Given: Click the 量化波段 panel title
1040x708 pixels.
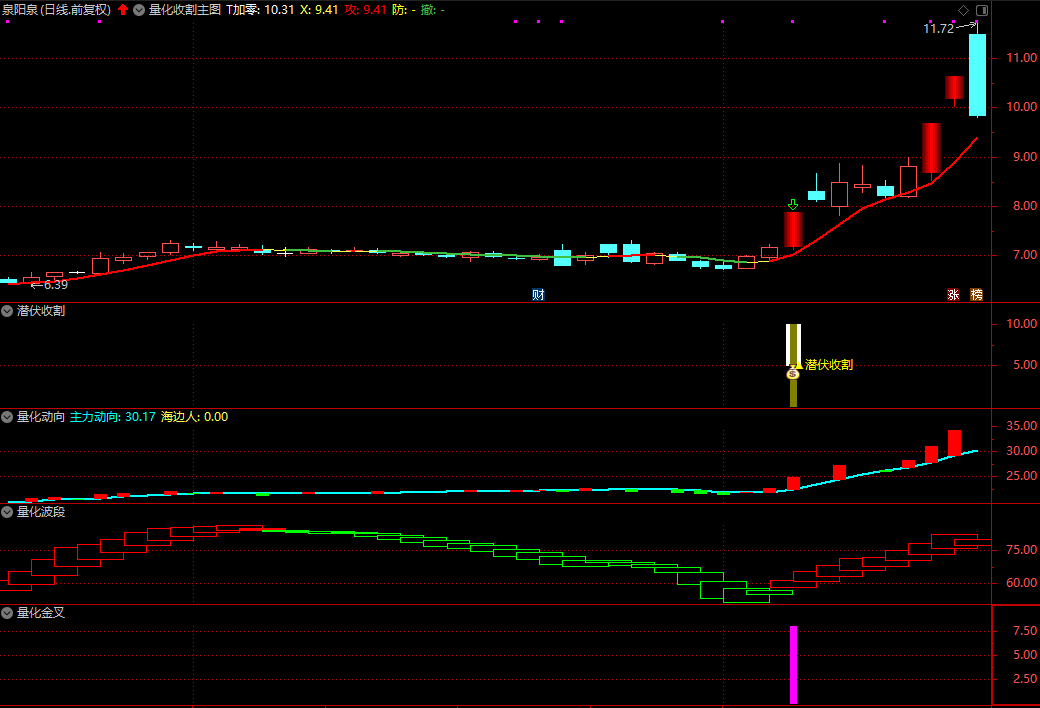Looking at the screenshot, I should pos(40,512).
